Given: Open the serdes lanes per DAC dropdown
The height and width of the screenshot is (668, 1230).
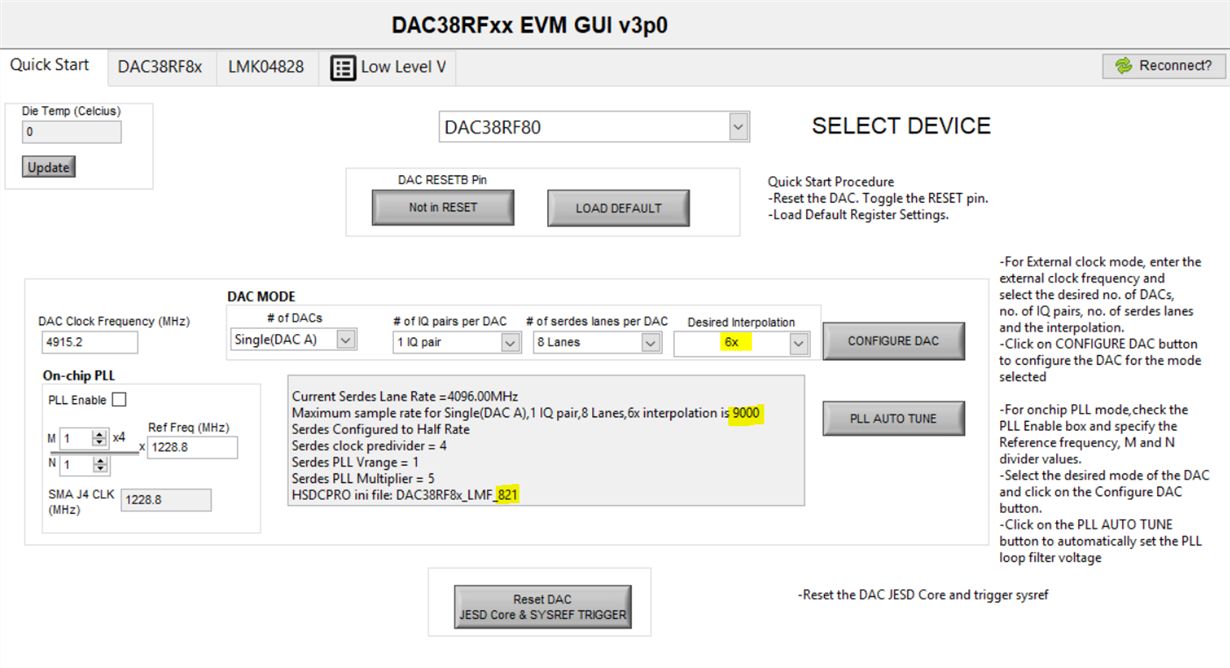Looking at the screenshot, I should [651, 343].
